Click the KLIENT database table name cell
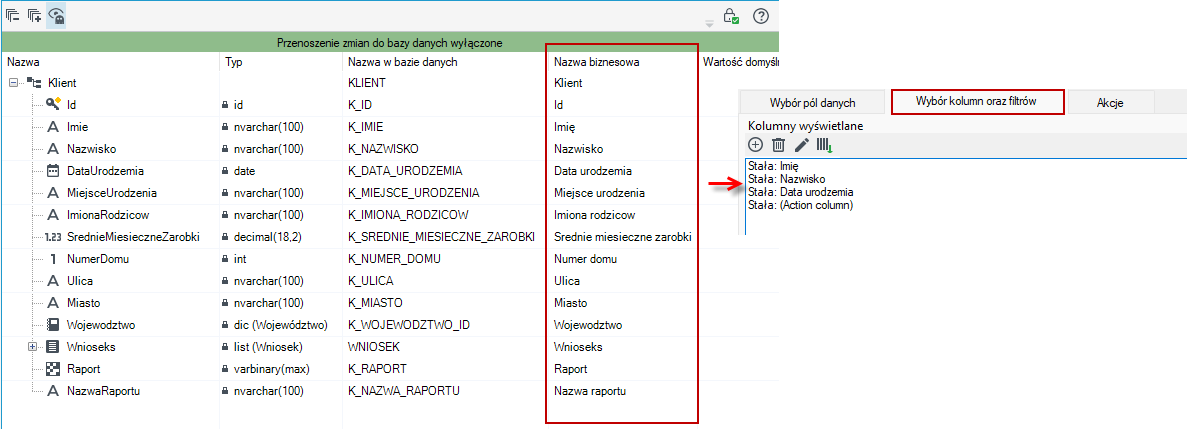The height and width of the screenshot is (429, 1187). [367, 83]
